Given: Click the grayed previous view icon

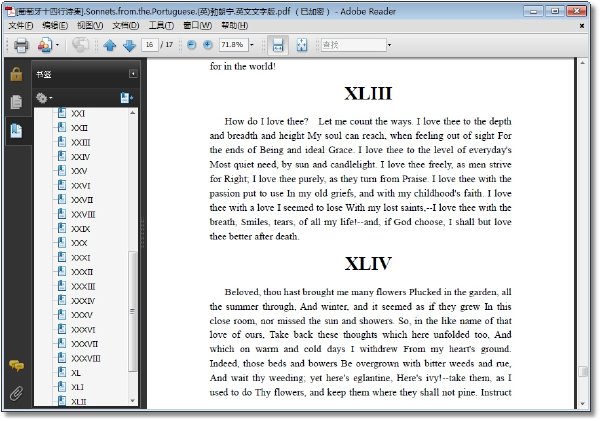Looking at the screenshot, I should pos(80,45).
